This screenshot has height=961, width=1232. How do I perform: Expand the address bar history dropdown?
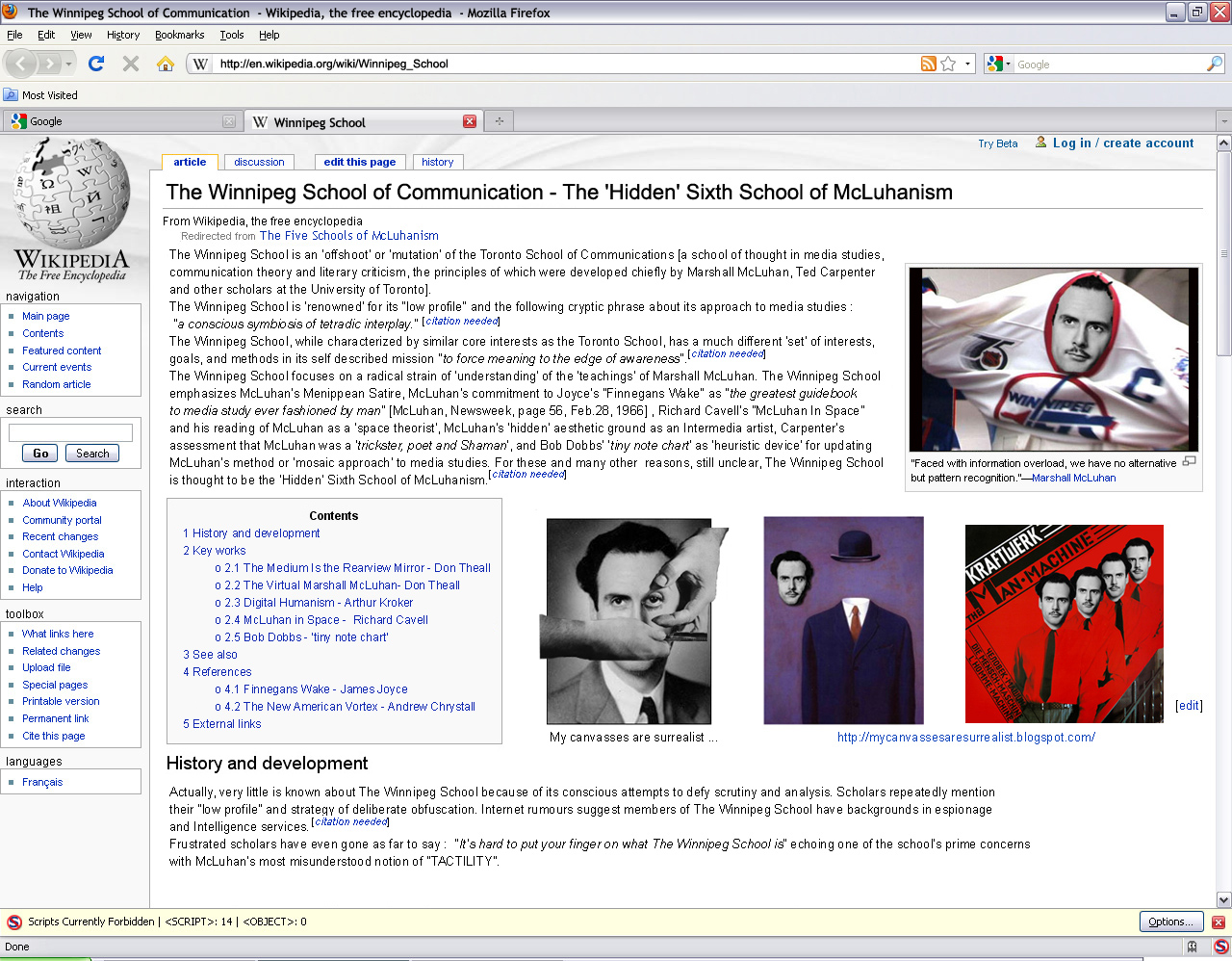(967, 64)
